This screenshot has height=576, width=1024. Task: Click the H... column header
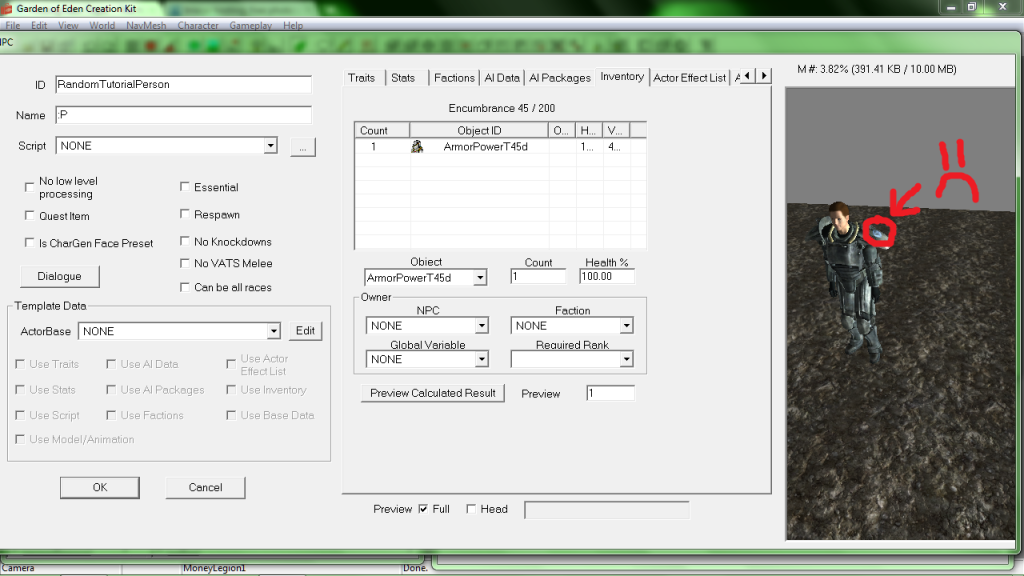(x=589, y=131)
